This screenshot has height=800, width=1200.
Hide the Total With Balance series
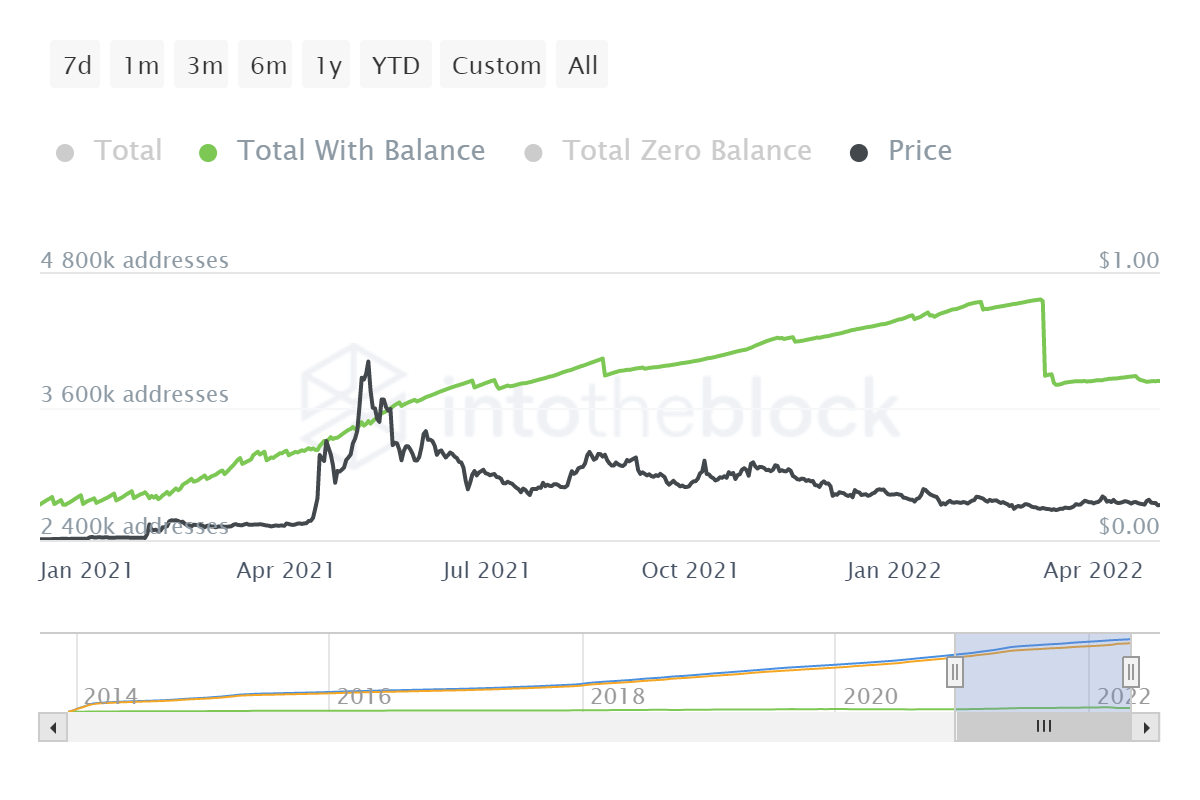[x=360, y=152]
